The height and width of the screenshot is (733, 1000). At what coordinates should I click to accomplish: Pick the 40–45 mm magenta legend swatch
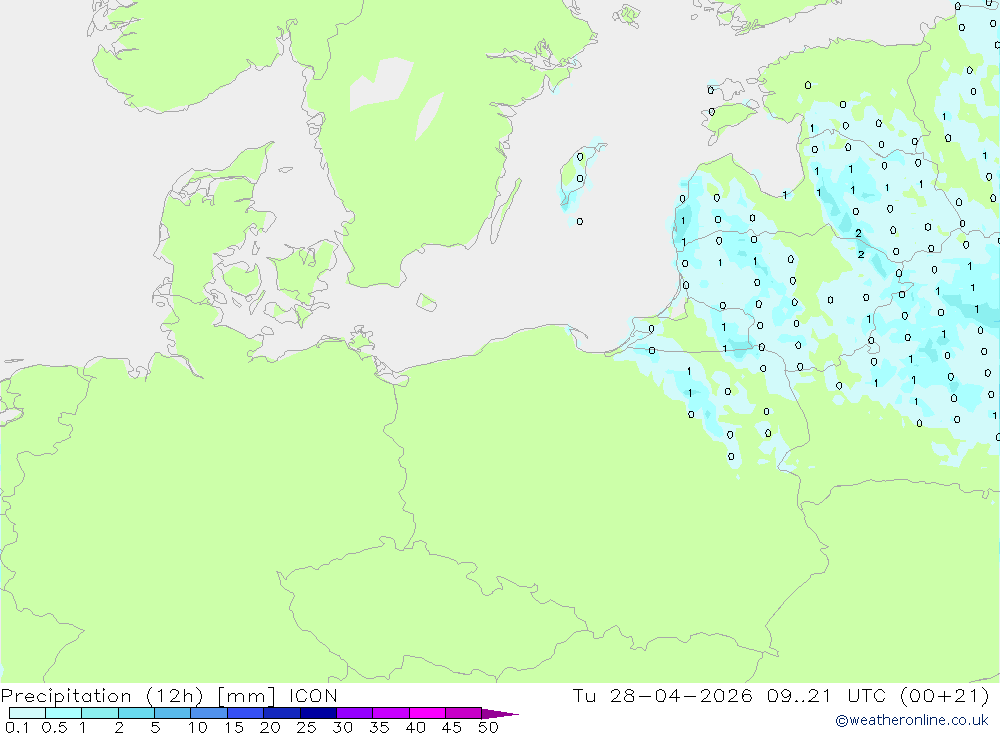427,713
